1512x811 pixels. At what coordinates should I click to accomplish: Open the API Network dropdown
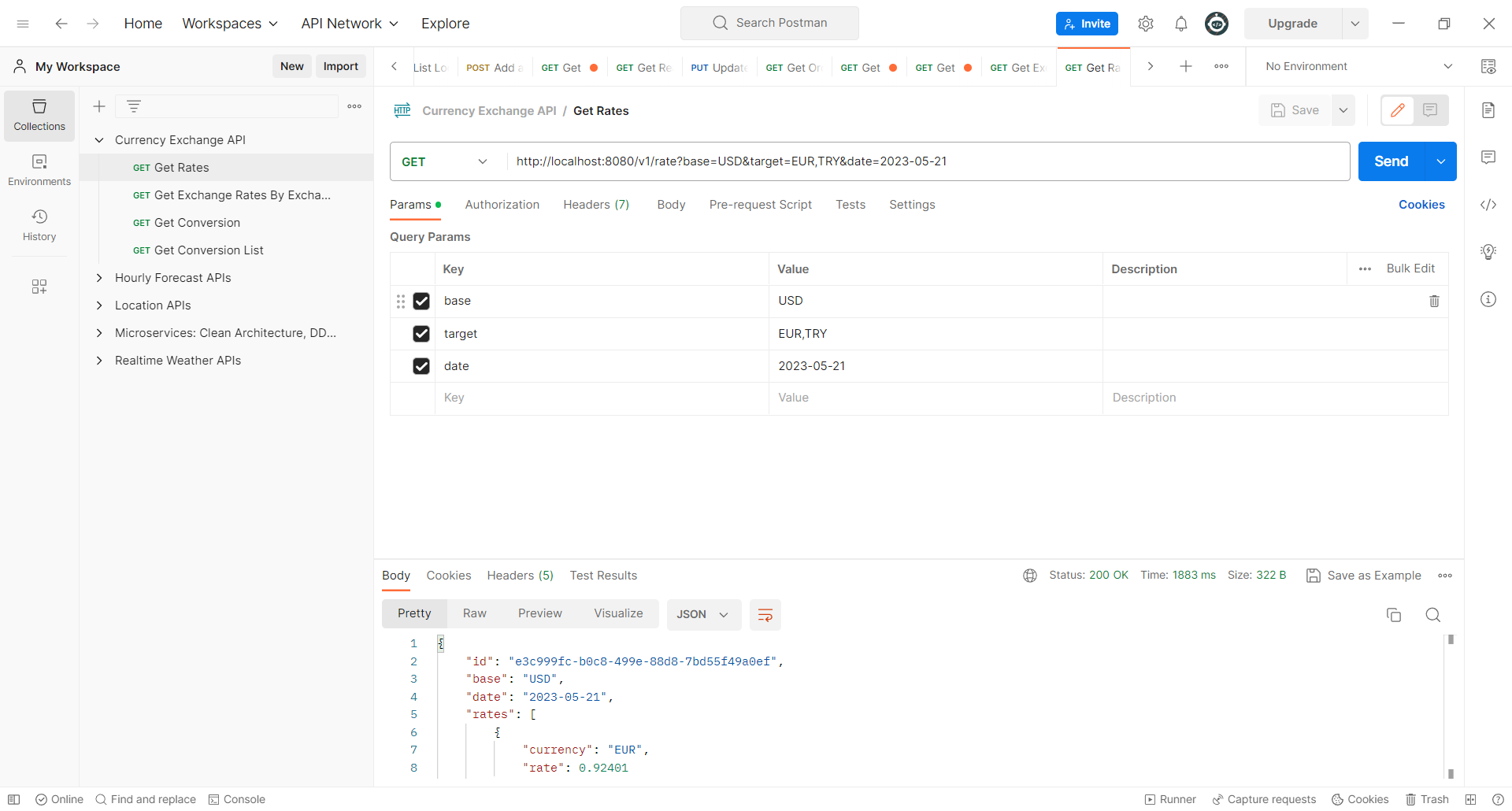click(x=350, y=24)
